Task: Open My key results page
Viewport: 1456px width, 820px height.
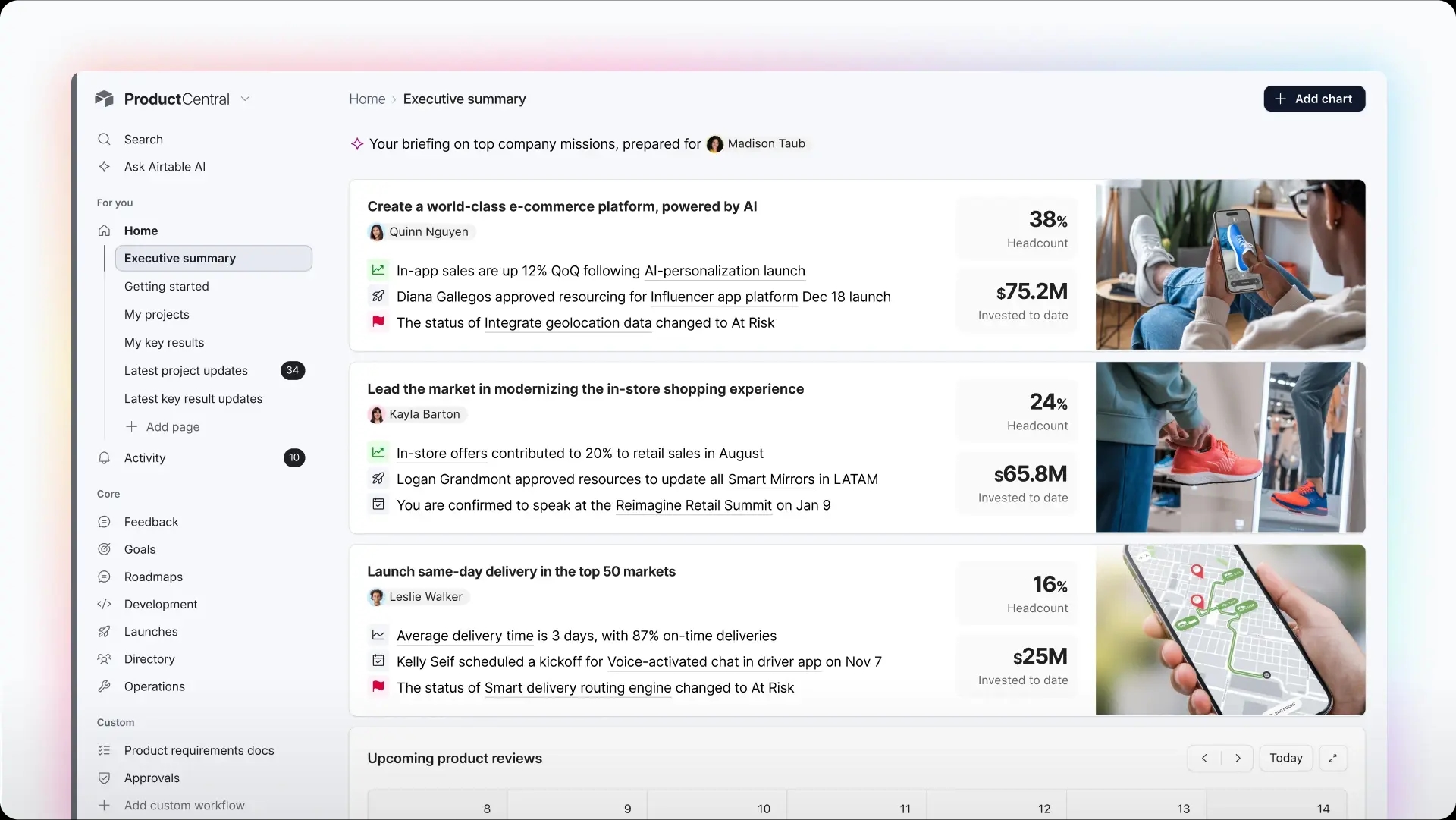Action: tap(164, 342)
